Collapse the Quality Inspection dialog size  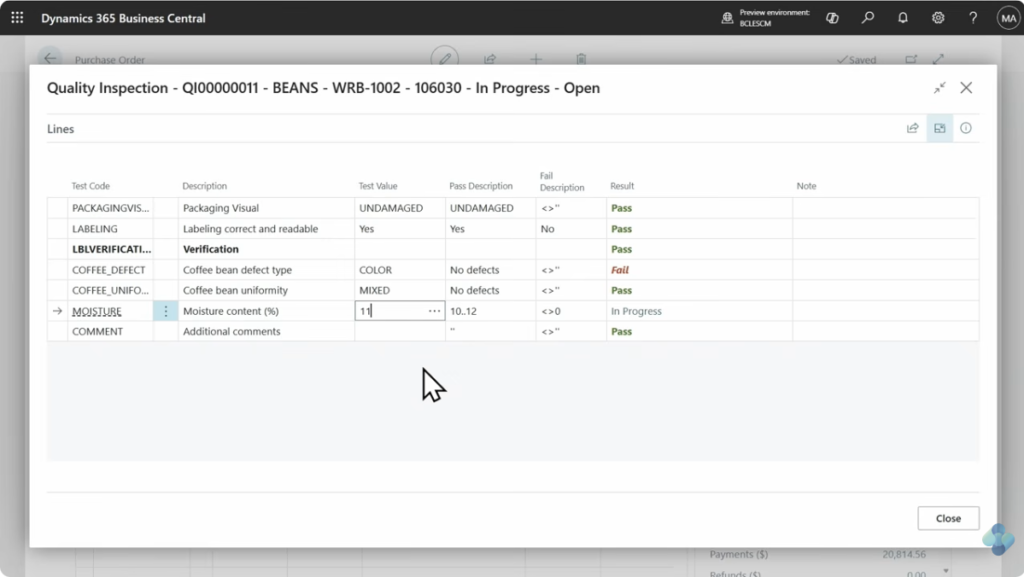click(x=940, y=87)
